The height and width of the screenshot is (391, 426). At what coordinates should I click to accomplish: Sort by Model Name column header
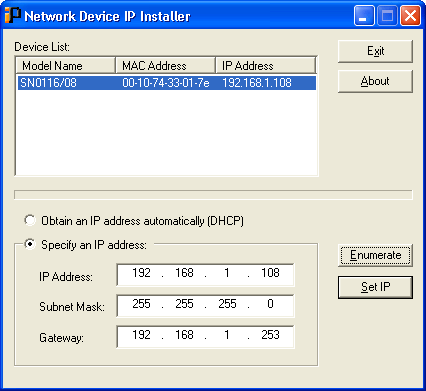[x=65, y=65]
